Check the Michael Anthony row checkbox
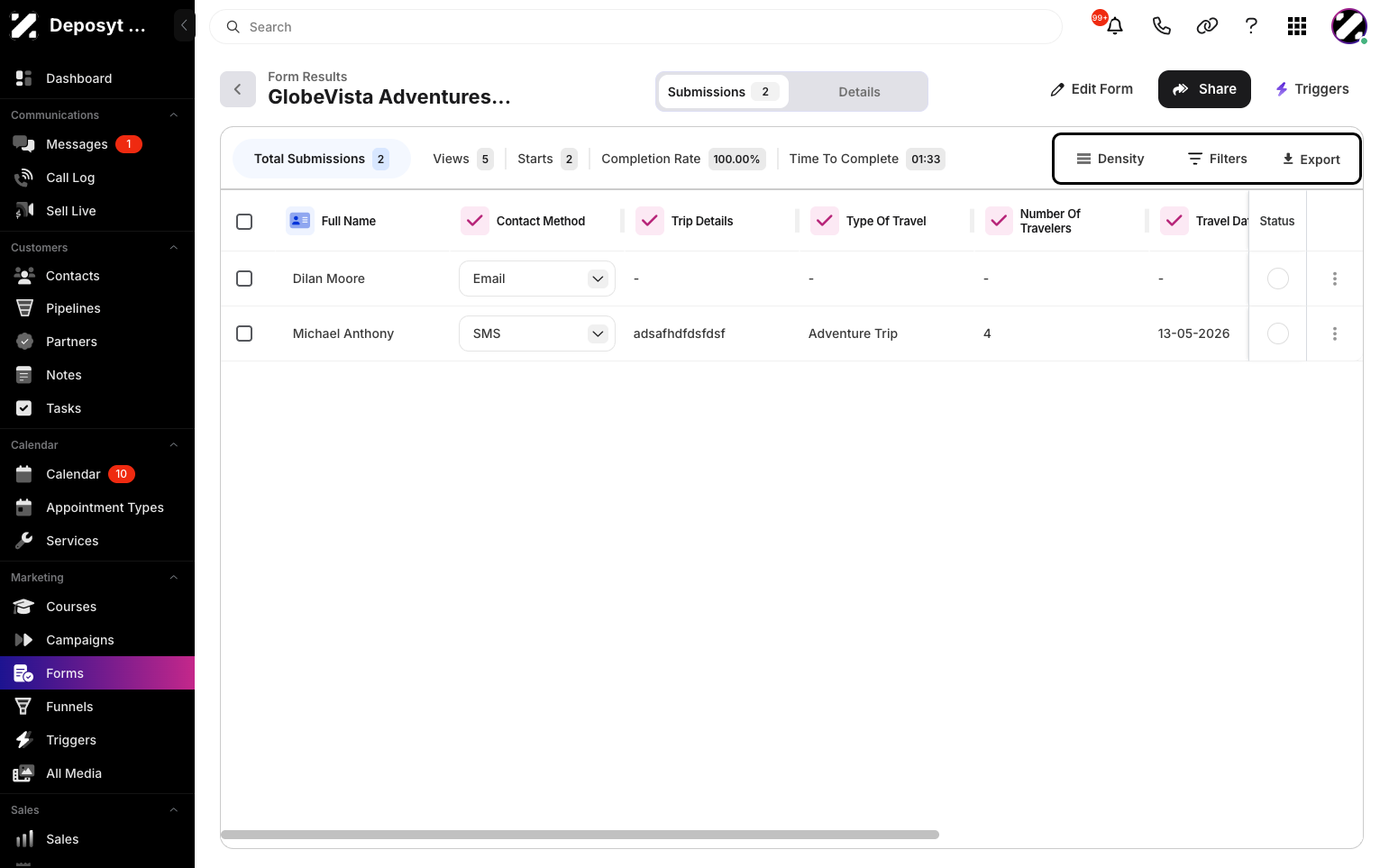1389x868 pixels. [244, 333]
